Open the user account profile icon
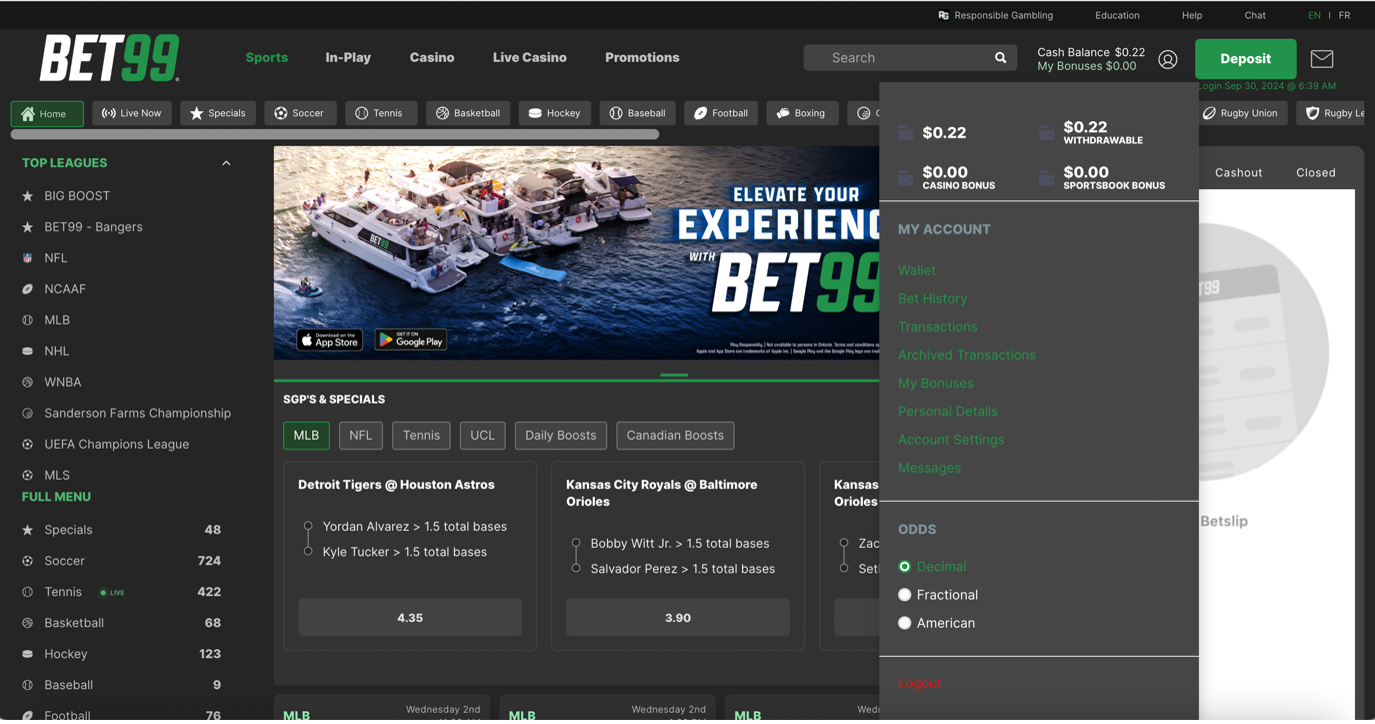1375x724 pixels. (x=1167, y=59)
